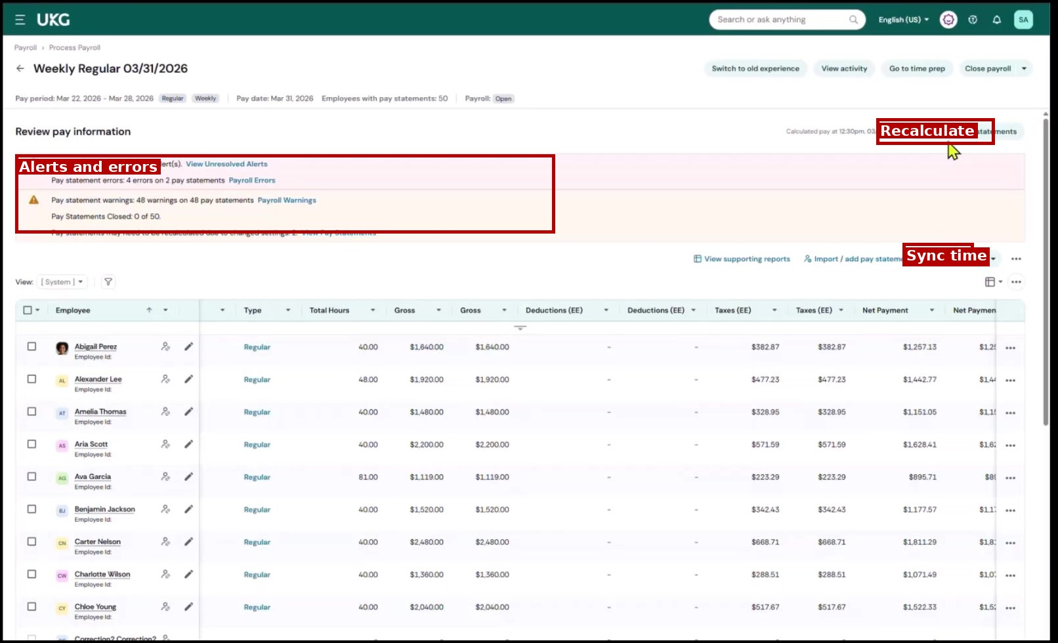Click the Close payroll button
Image resolution: width=1058 pixels, height=643 pixels.
988,68
